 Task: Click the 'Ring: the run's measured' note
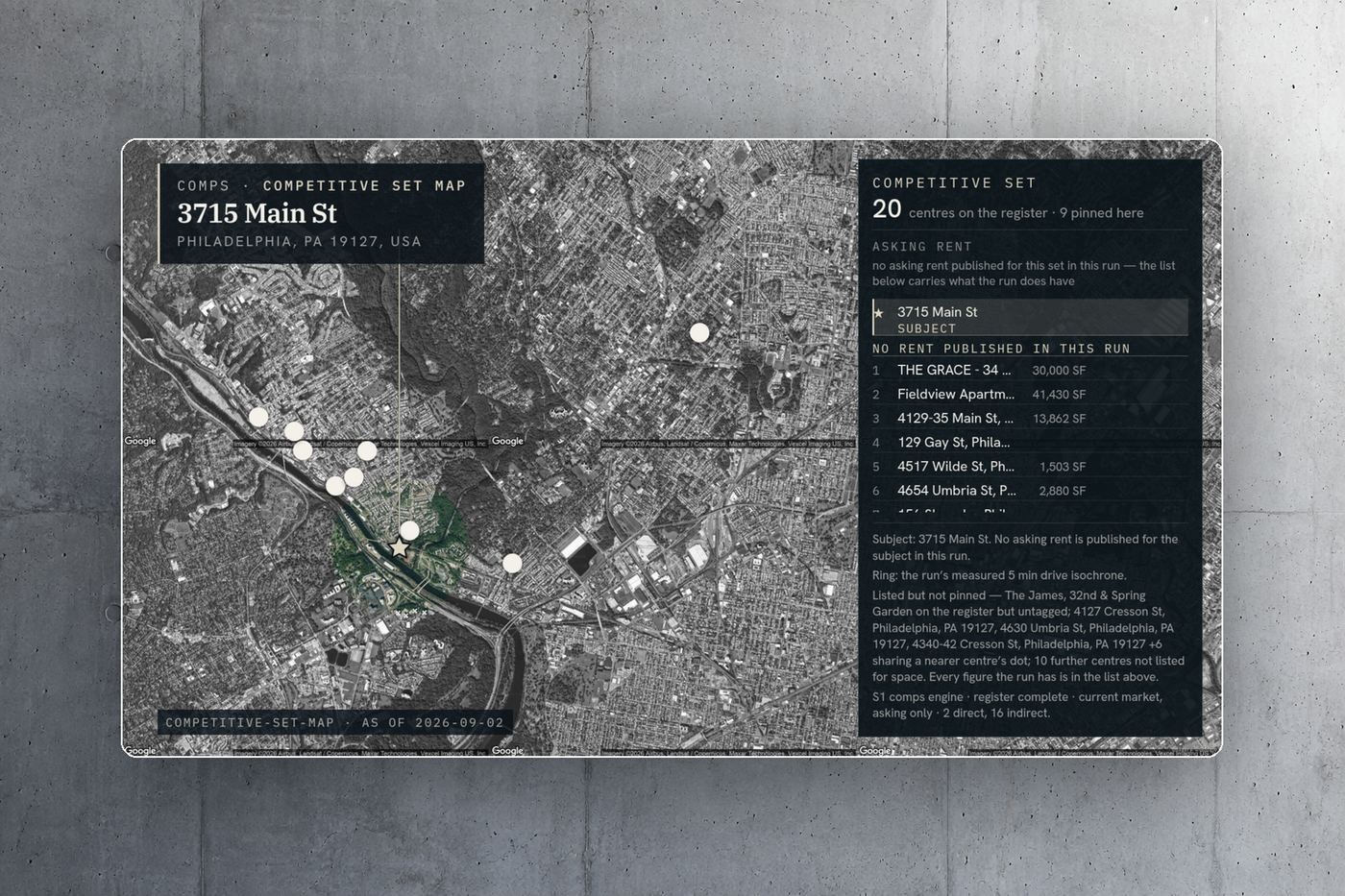(x=999, y=575)
